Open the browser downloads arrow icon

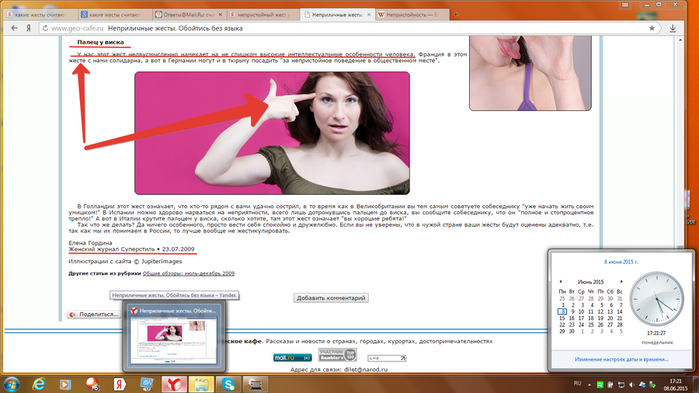coord(673,28)
